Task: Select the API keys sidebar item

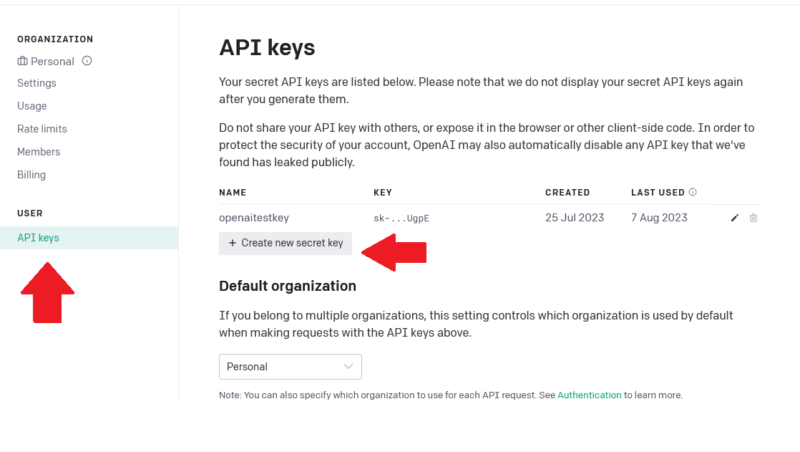Action: tap(89, 238)
